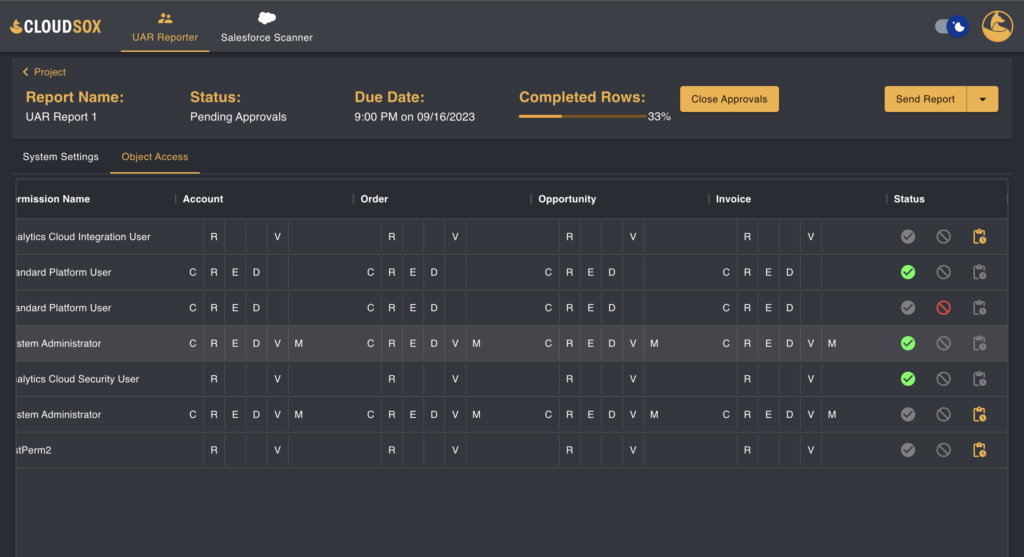Viewport: 1024px width, 557px height.
Task: Open the user profile avatar
Action: [997, 26]
